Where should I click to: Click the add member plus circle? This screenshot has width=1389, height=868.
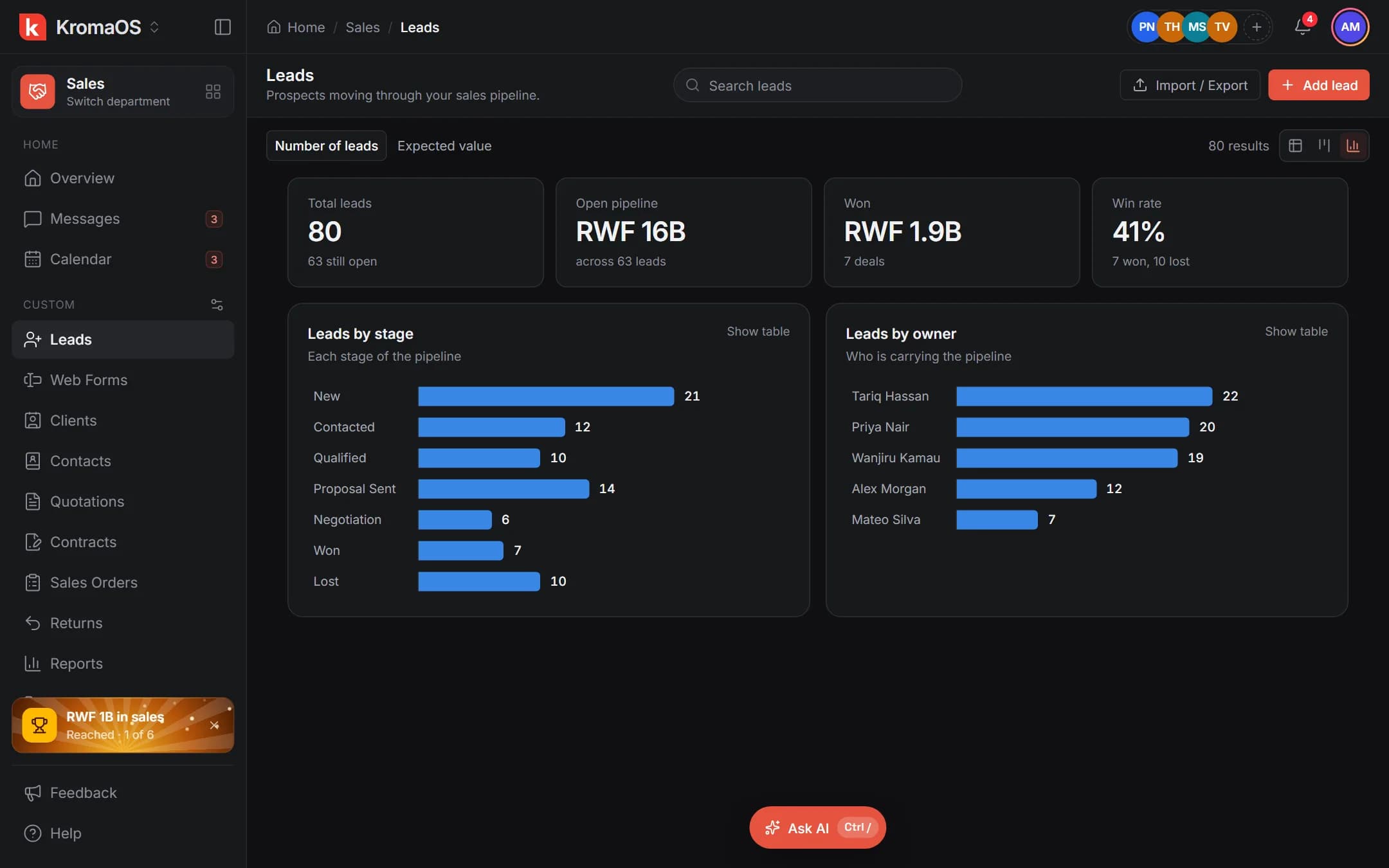[1257, 27]
